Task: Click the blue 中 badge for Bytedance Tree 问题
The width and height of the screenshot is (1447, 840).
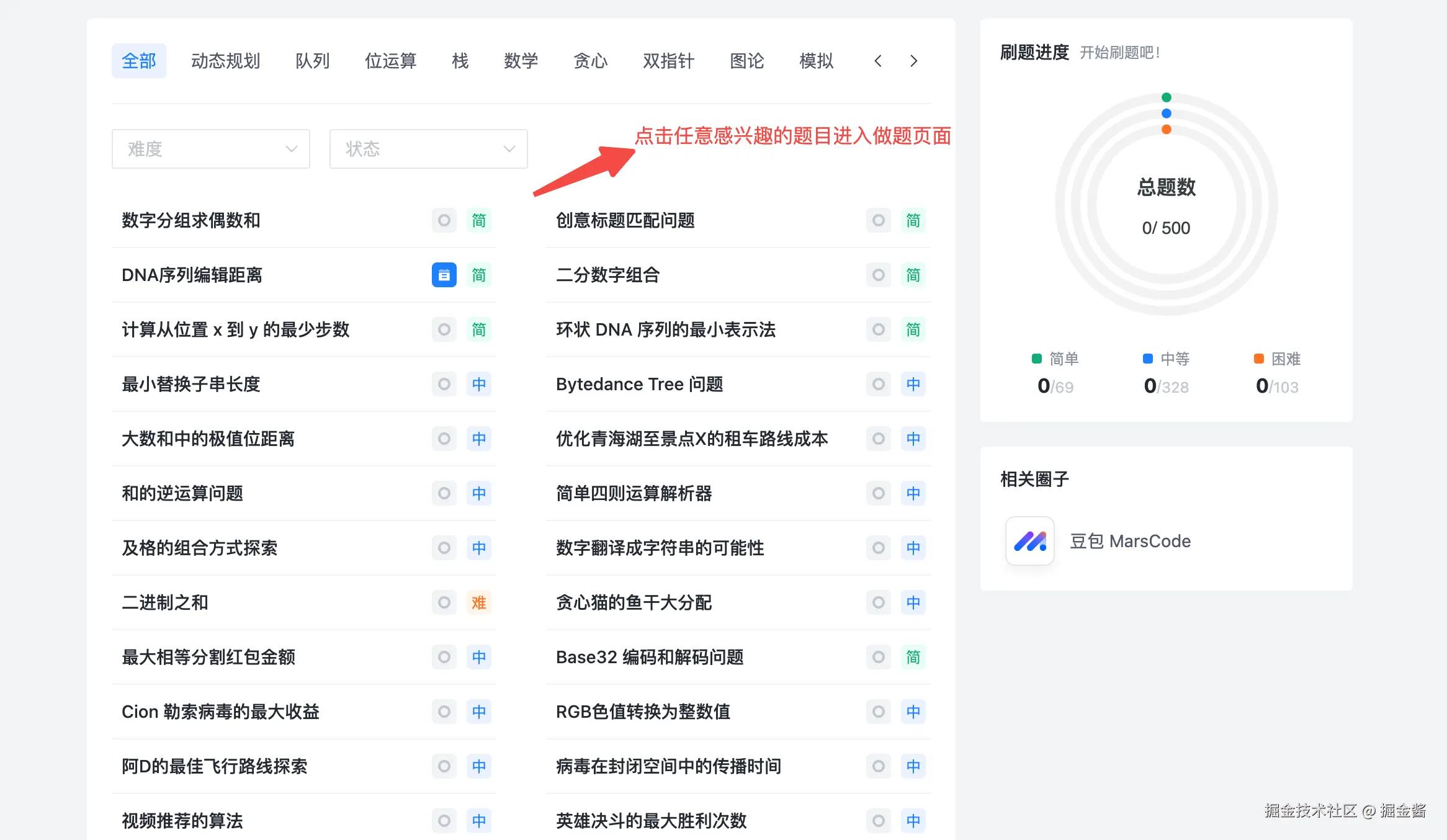Action: (x=913, y=384)
